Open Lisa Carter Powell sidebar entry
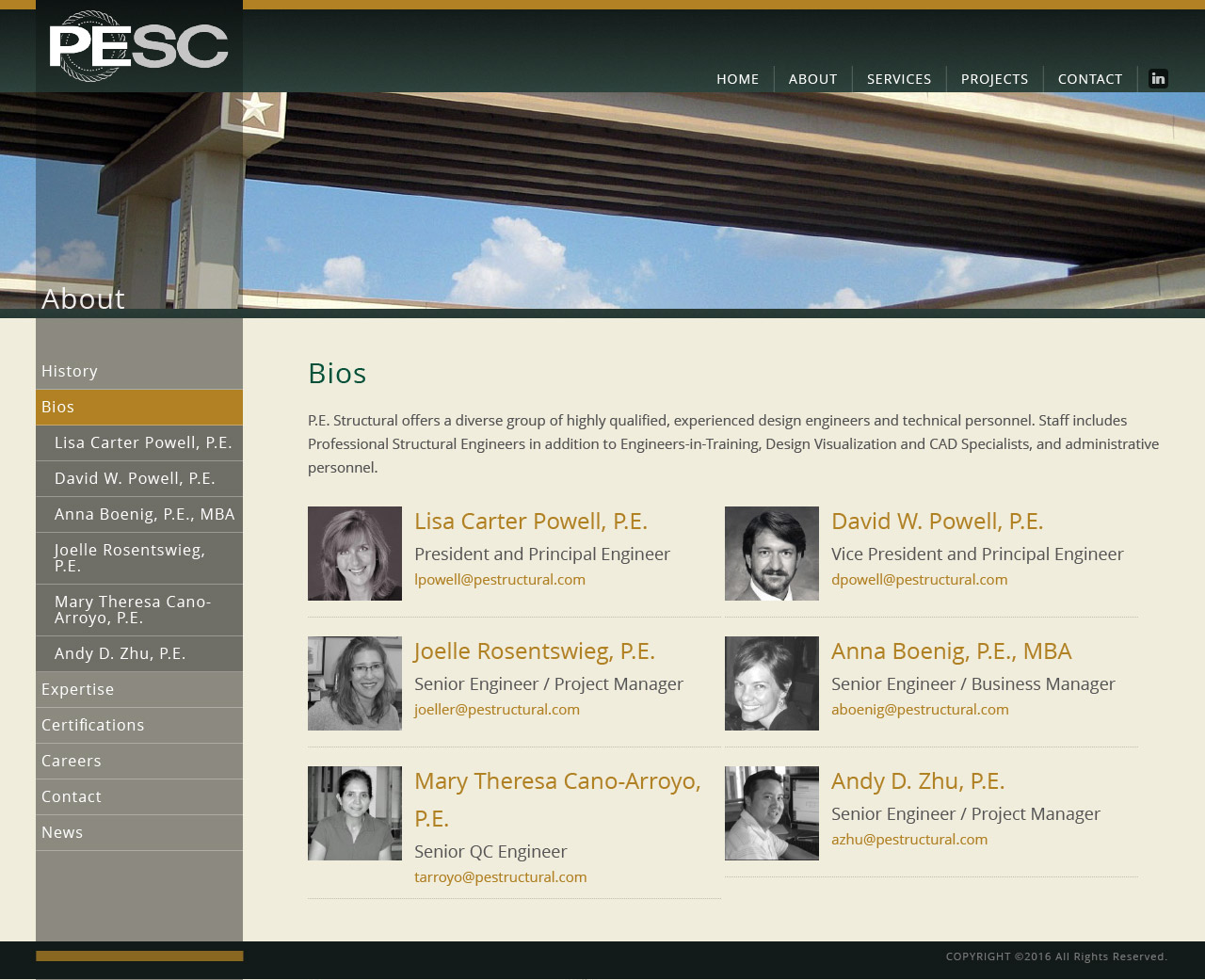 coord(139,443)
